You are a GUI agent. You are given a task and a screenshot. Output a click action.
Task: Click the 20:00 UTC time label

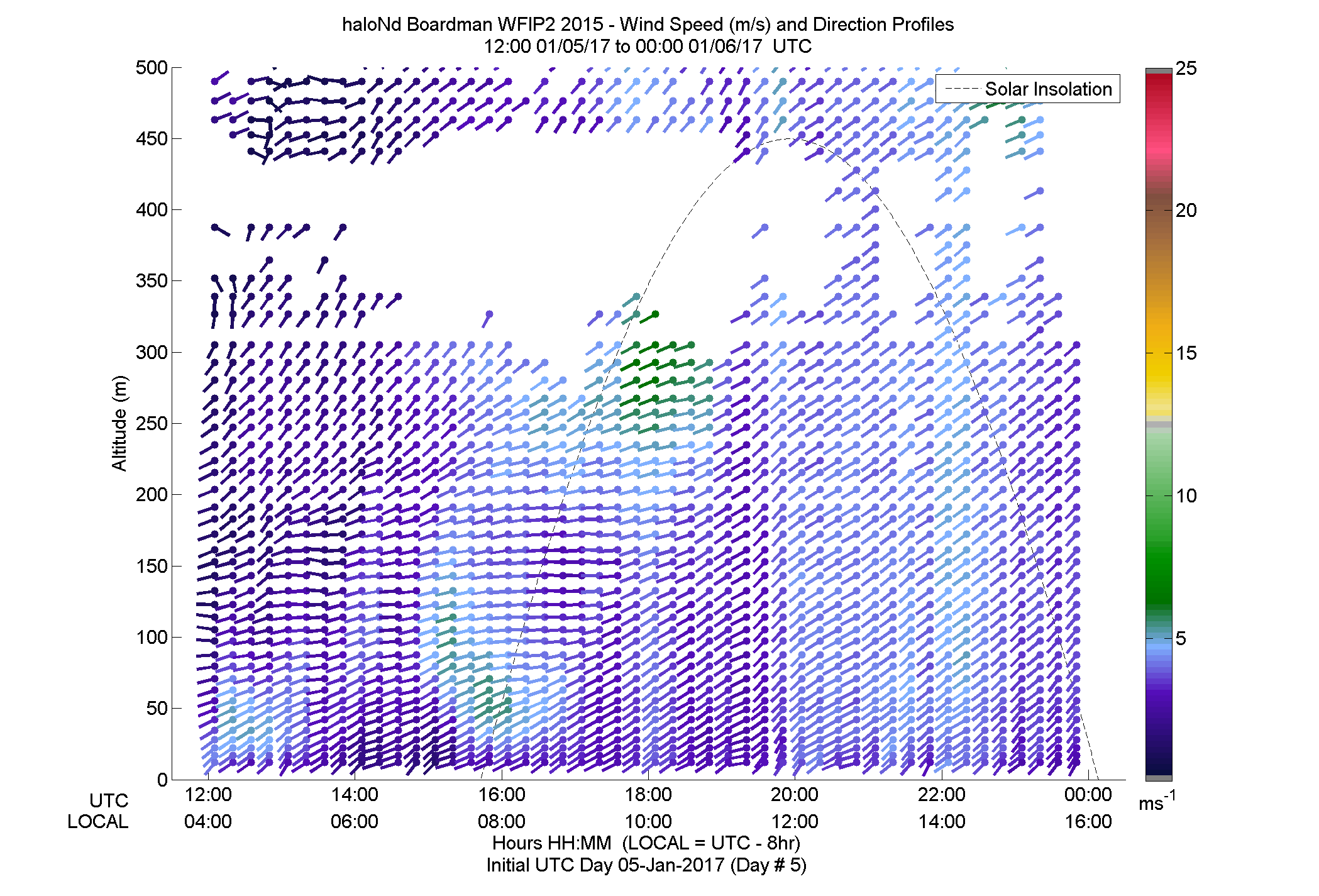795,795
